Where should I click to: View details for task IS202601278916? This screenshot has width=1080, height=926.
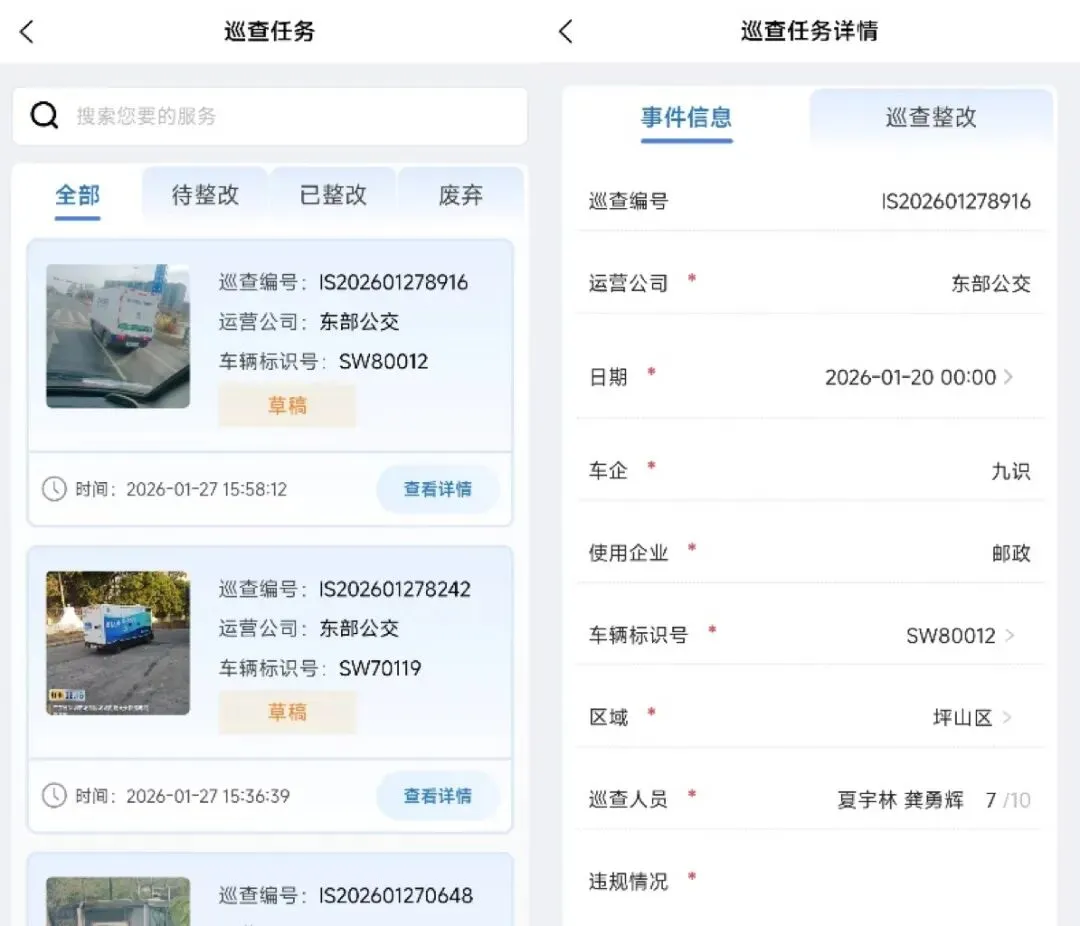438,489
